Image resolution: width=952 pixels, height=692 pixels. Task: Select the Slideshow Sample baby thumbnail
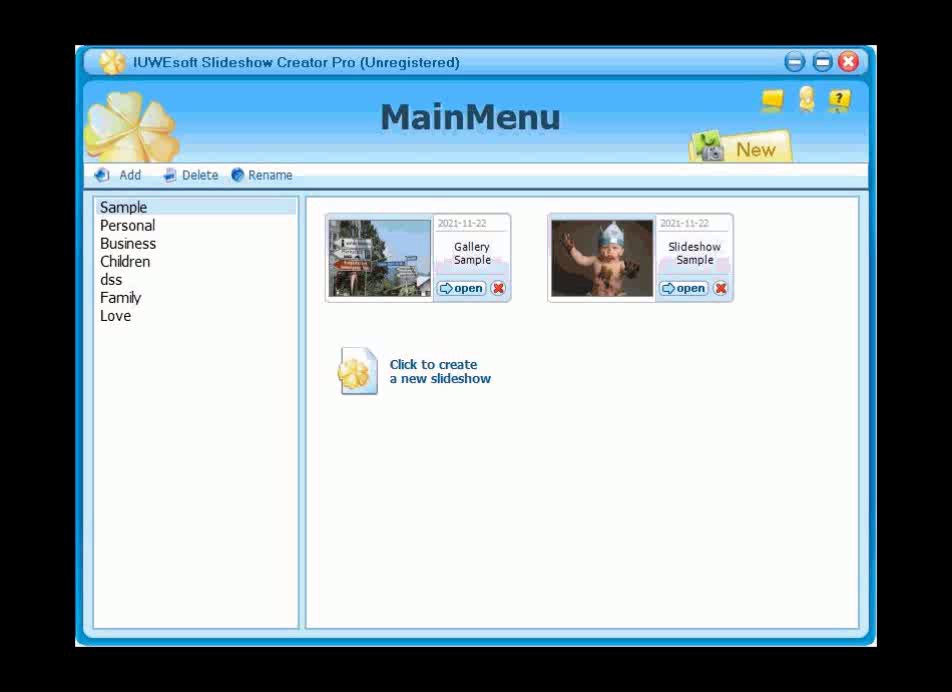point(602,258)
